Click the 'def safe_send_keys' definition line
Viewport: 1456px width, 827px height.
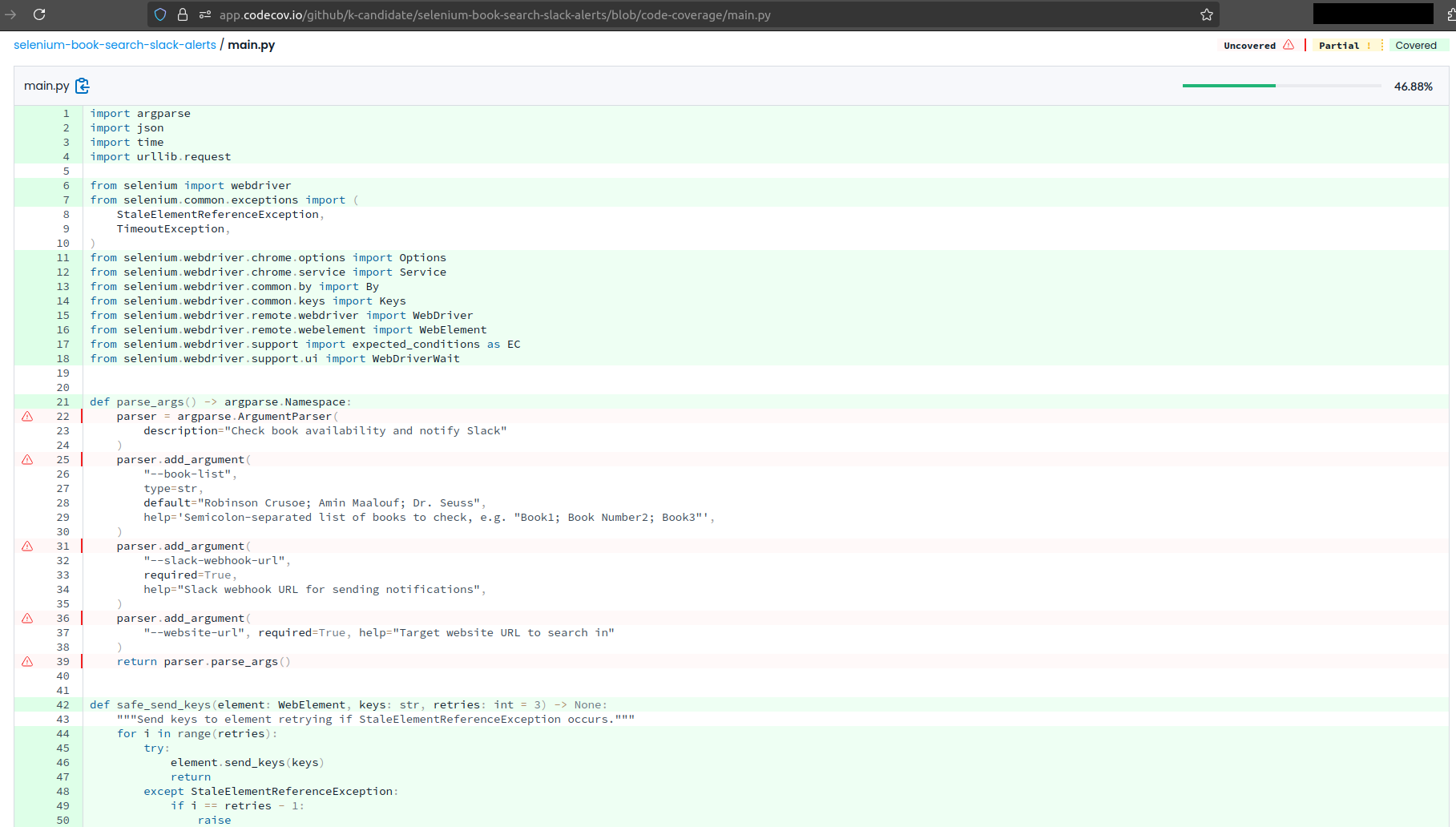click(x=349, y=705)
